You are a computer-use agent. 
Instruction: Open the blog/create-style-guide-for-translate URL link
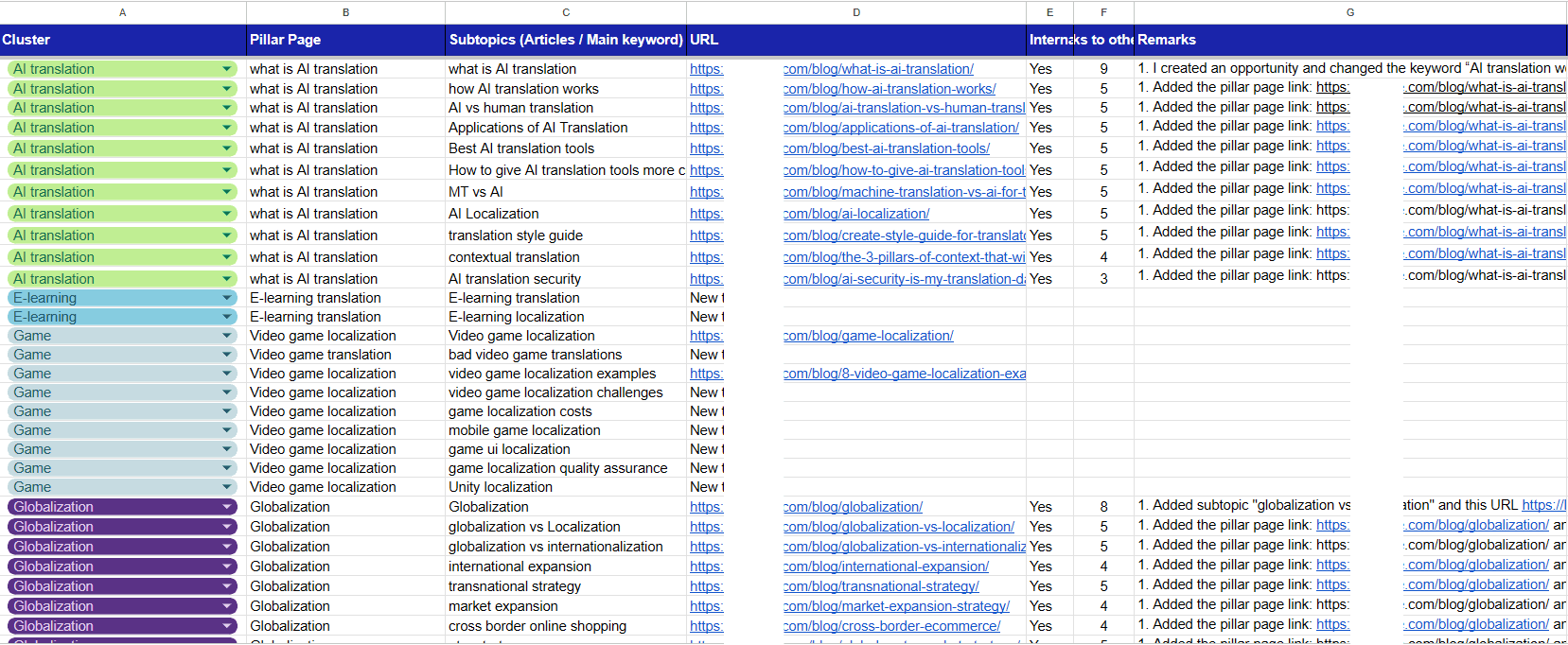(905, 235)
